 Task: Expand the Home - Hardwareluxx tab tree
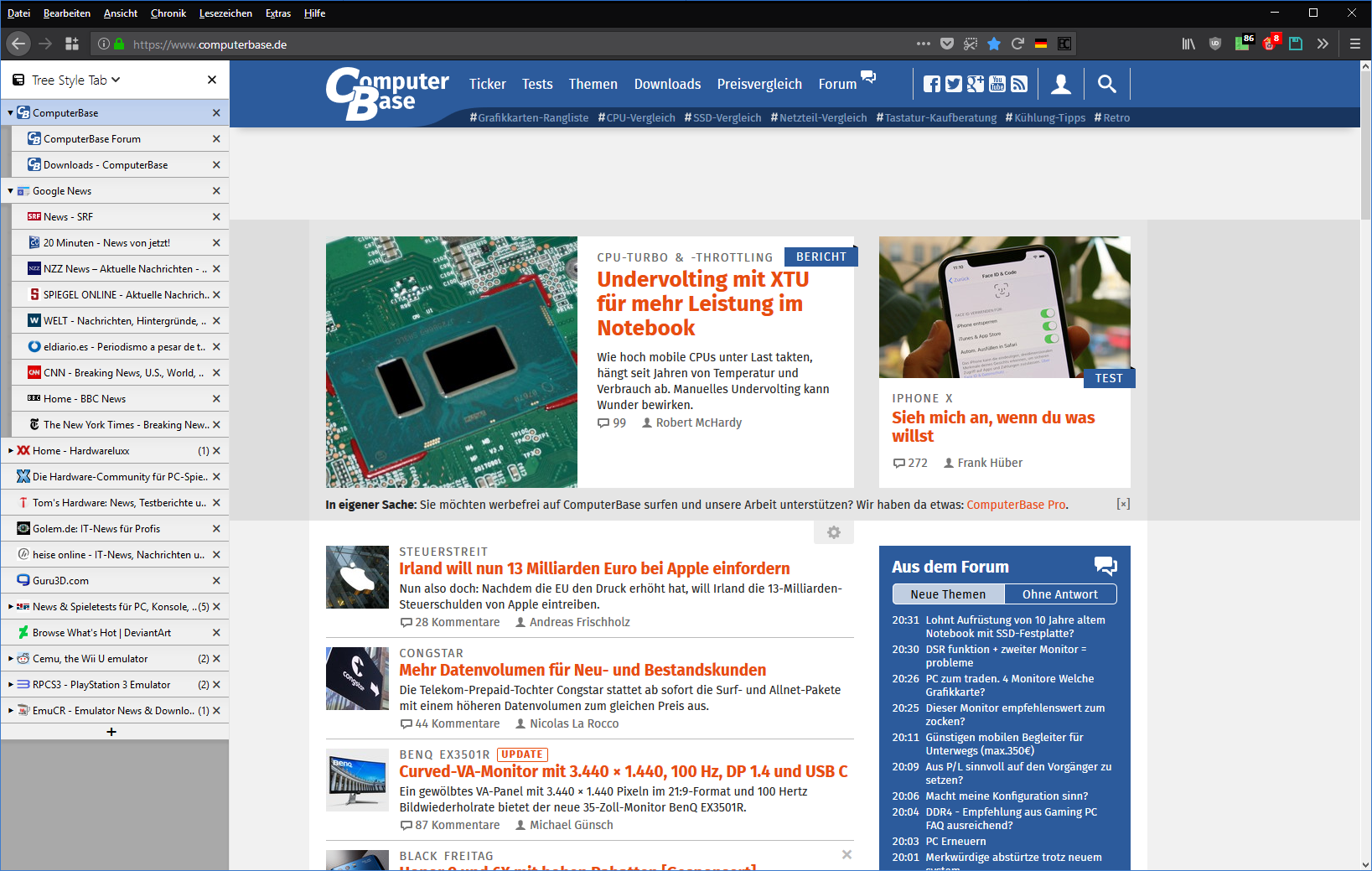[10, 451]
